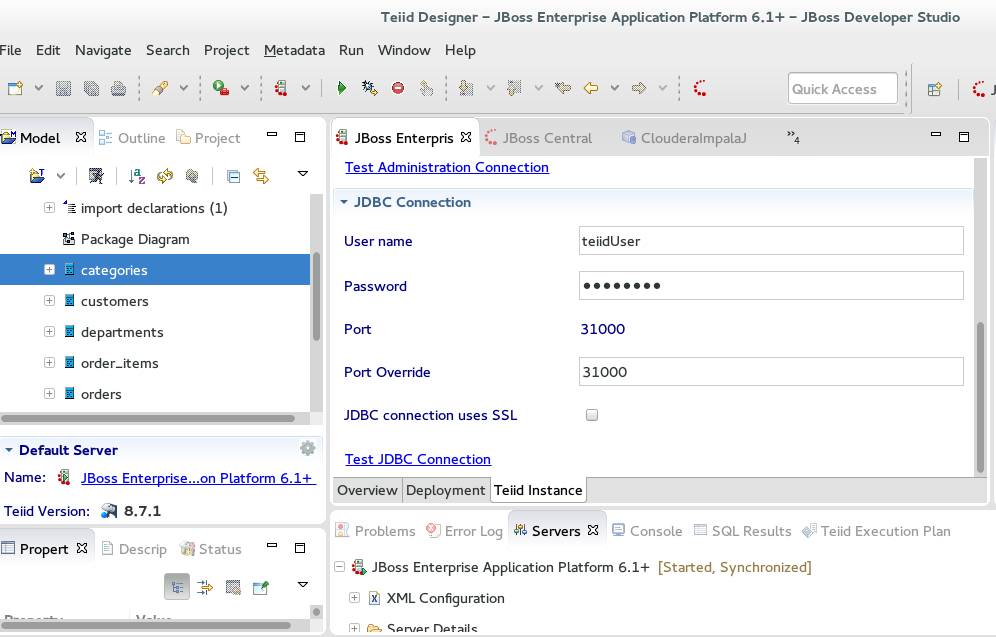
Task: Click the red Stop toolbar icon
Action: [x=398, y=88]
